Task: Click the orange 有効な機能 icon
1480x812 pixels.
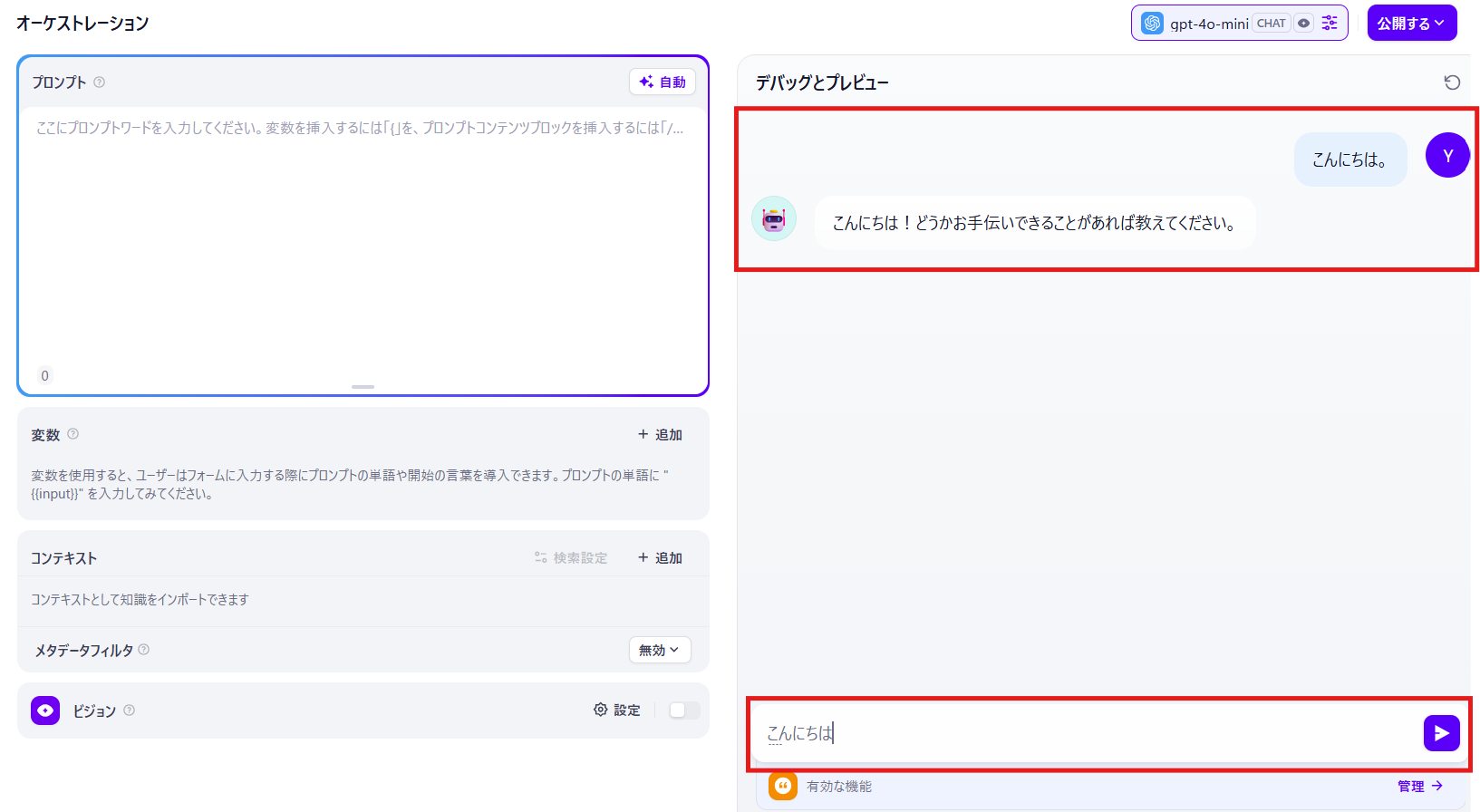Action: coord(783,786)
